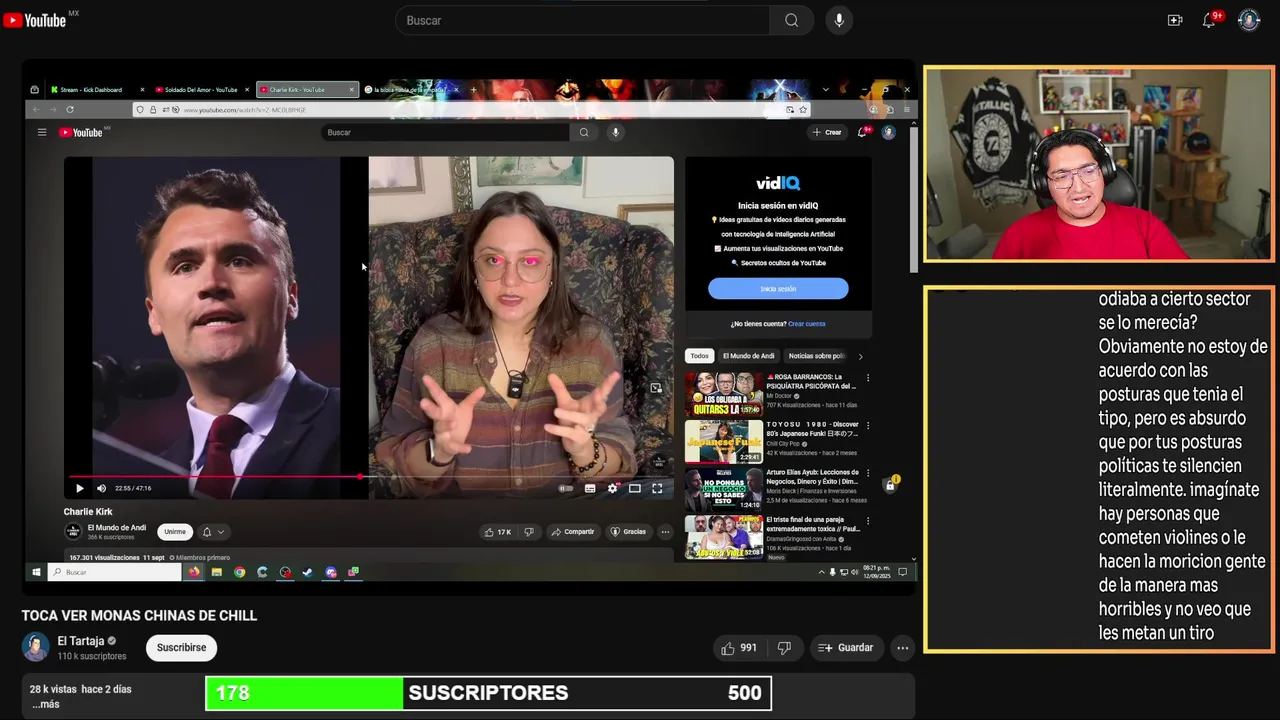Mute the inner video volume
Screen dimensions: 1280x720
pos(101,488)
